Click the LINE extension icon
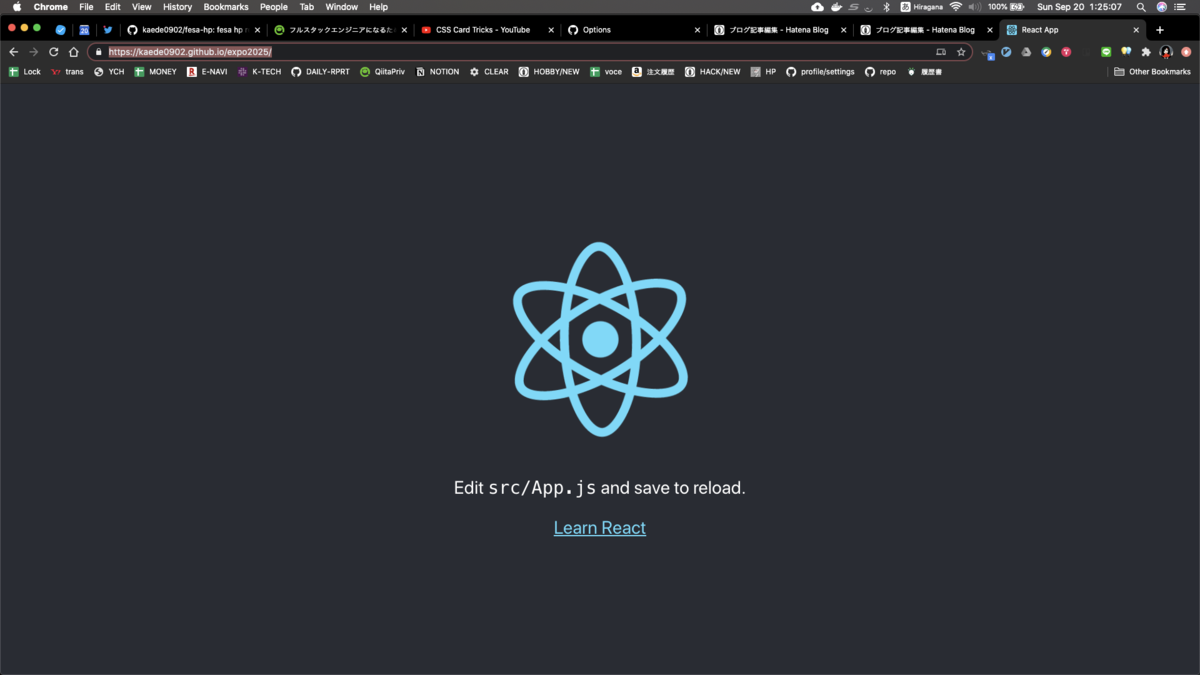This screenshot has width=1200, height=675. [1106, 52]
